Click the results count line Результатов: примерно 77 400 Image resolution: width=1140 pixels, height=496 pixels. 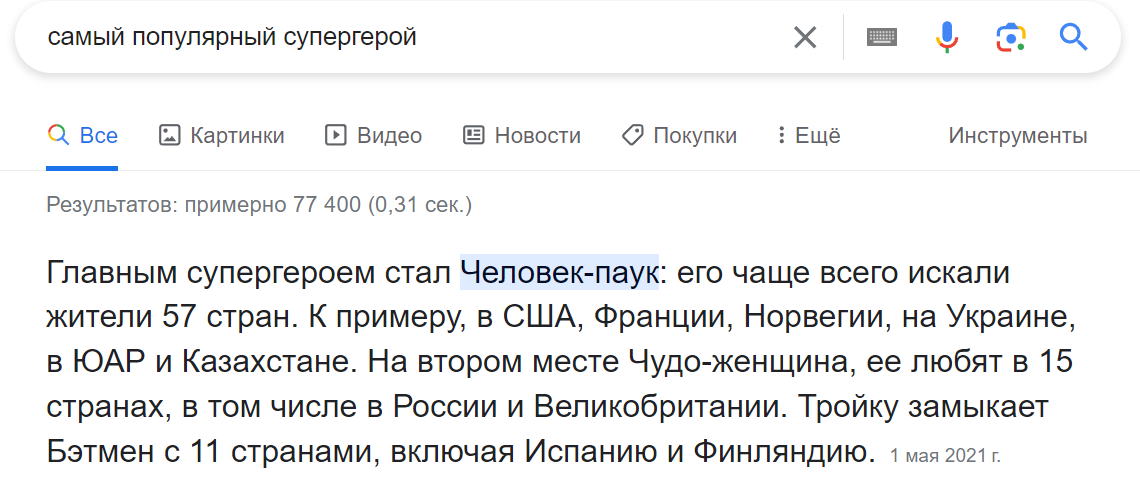[260, 205]
